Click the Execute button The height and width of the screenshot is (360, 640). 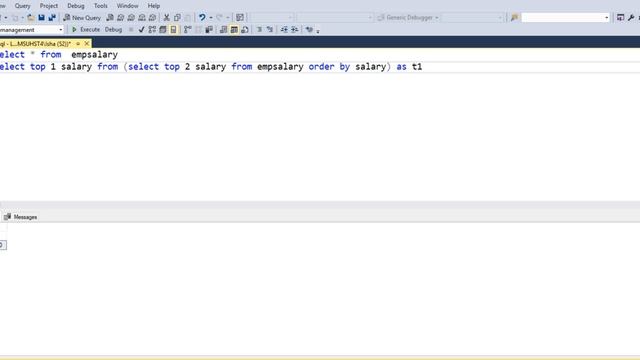86,29
